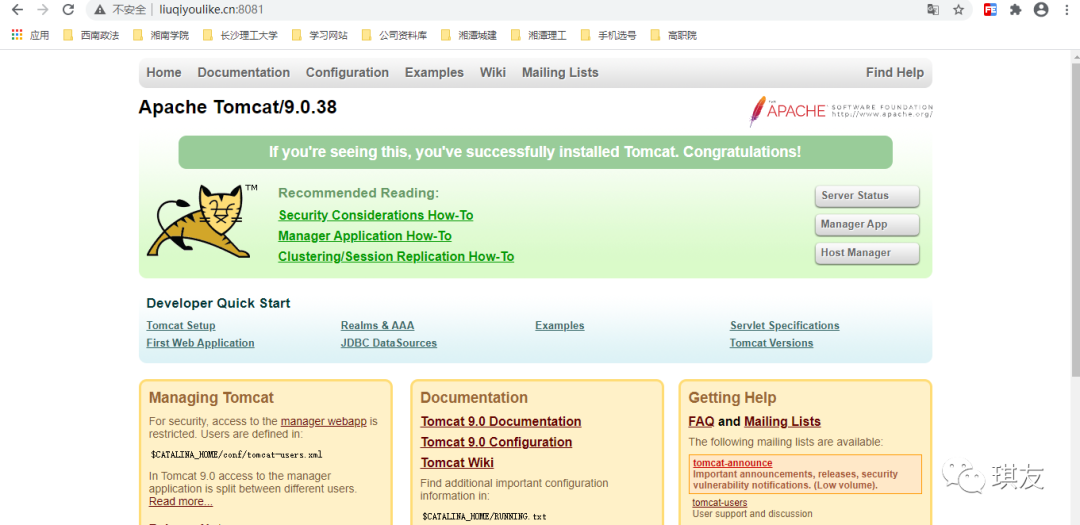Open Clustering/Session Replication How-To link
This screenshot has height=525, width=1080.
point(396,256)
